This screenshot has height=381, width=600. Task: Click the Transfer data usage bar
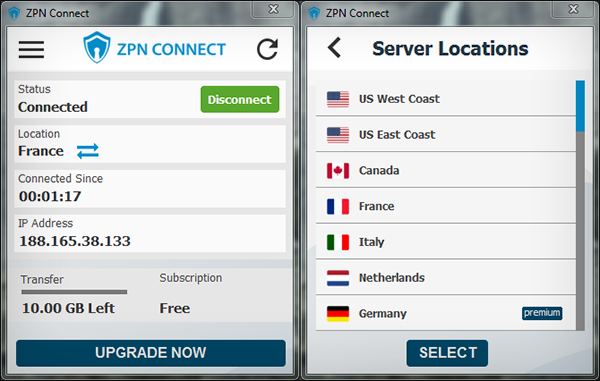pos(74,292)
